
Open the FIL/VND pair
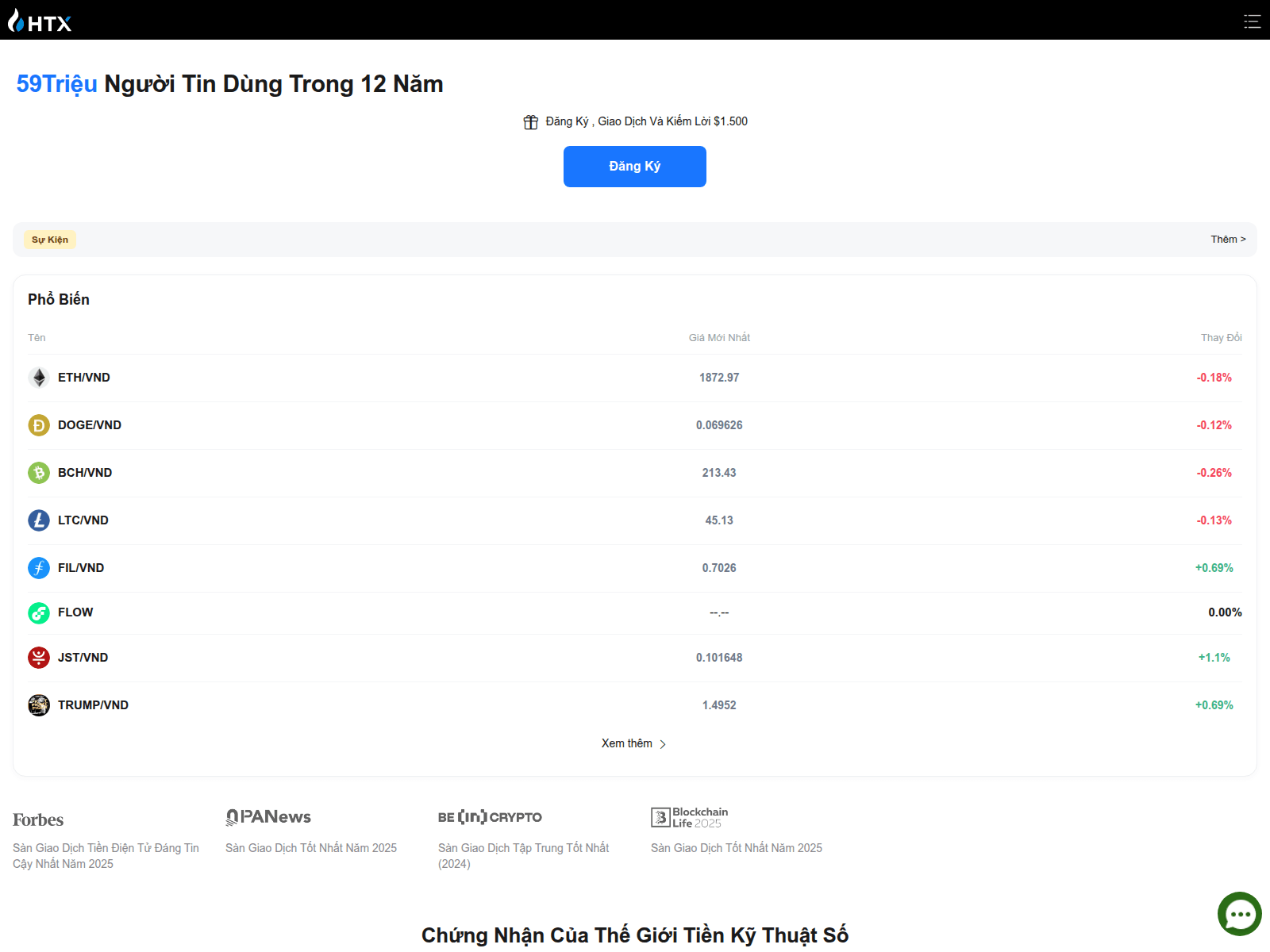81,568
